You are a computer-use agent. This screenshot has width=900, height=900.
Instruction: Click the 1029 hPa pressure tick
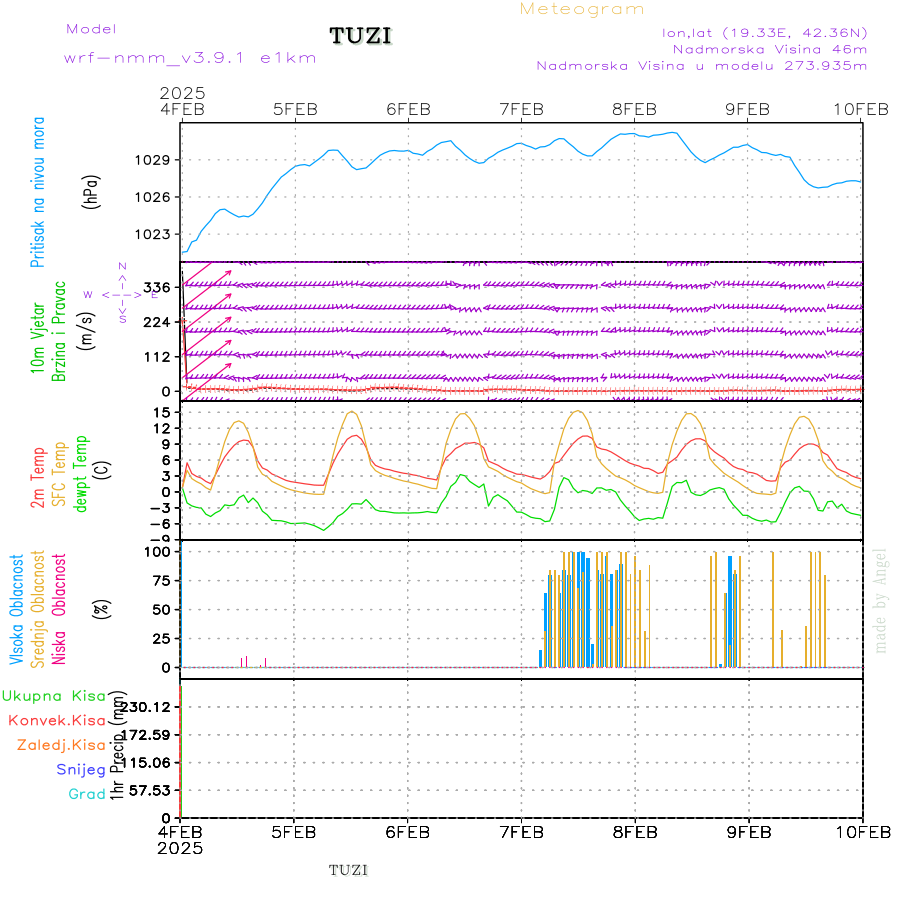153,160
